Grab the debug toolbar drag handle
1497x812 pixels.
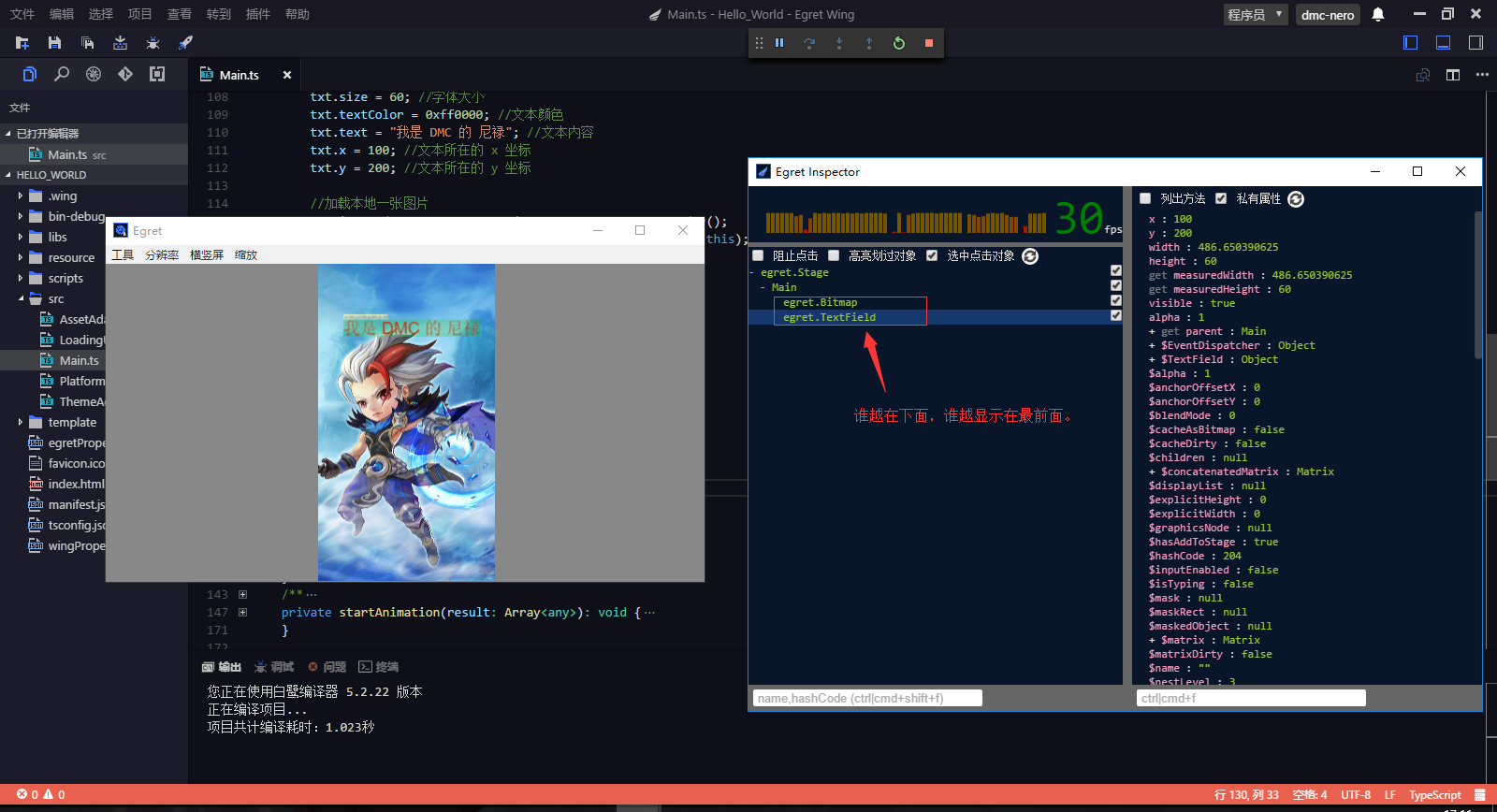coord(759,43)
